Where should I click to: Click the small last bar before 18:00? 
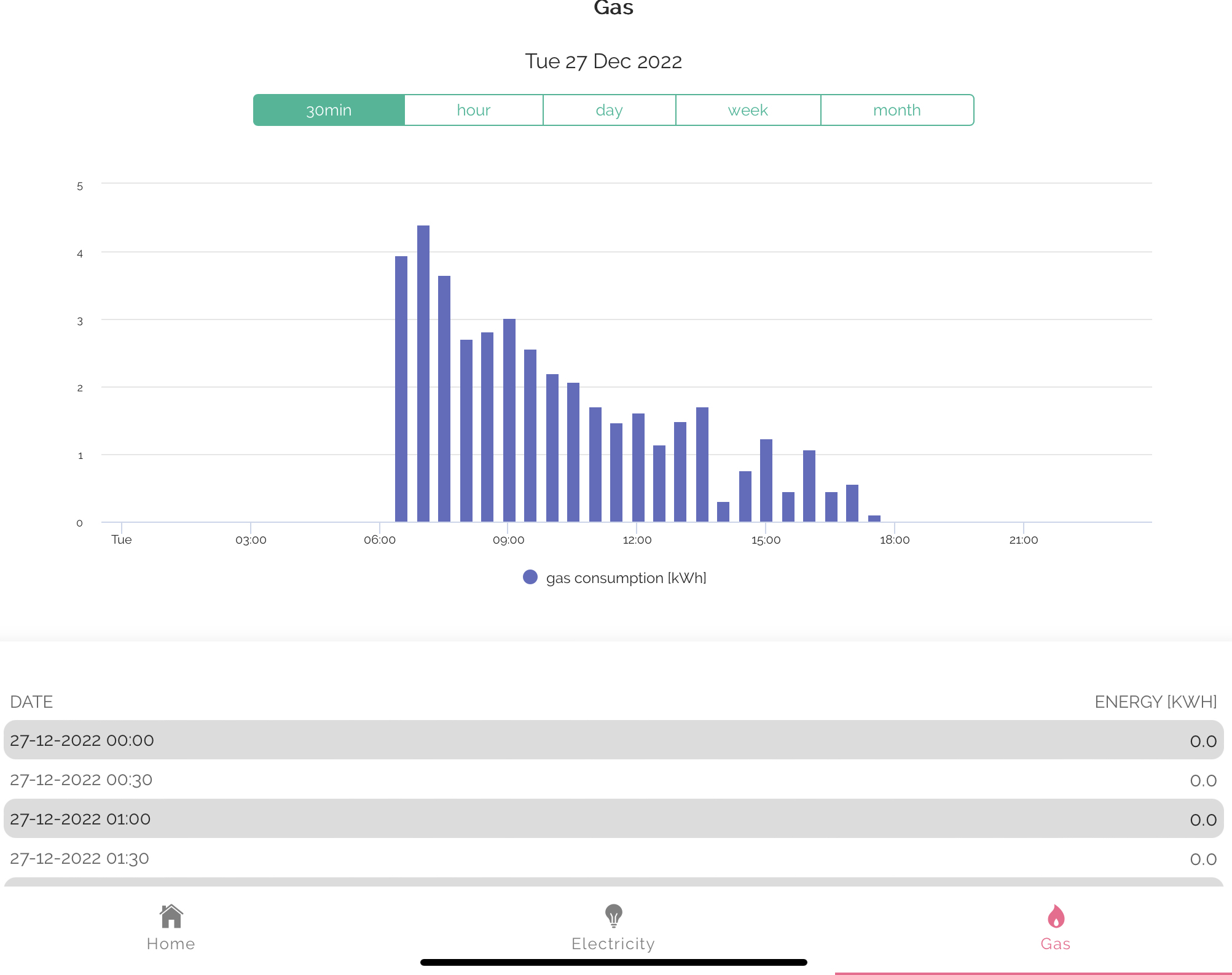point(874,519)
